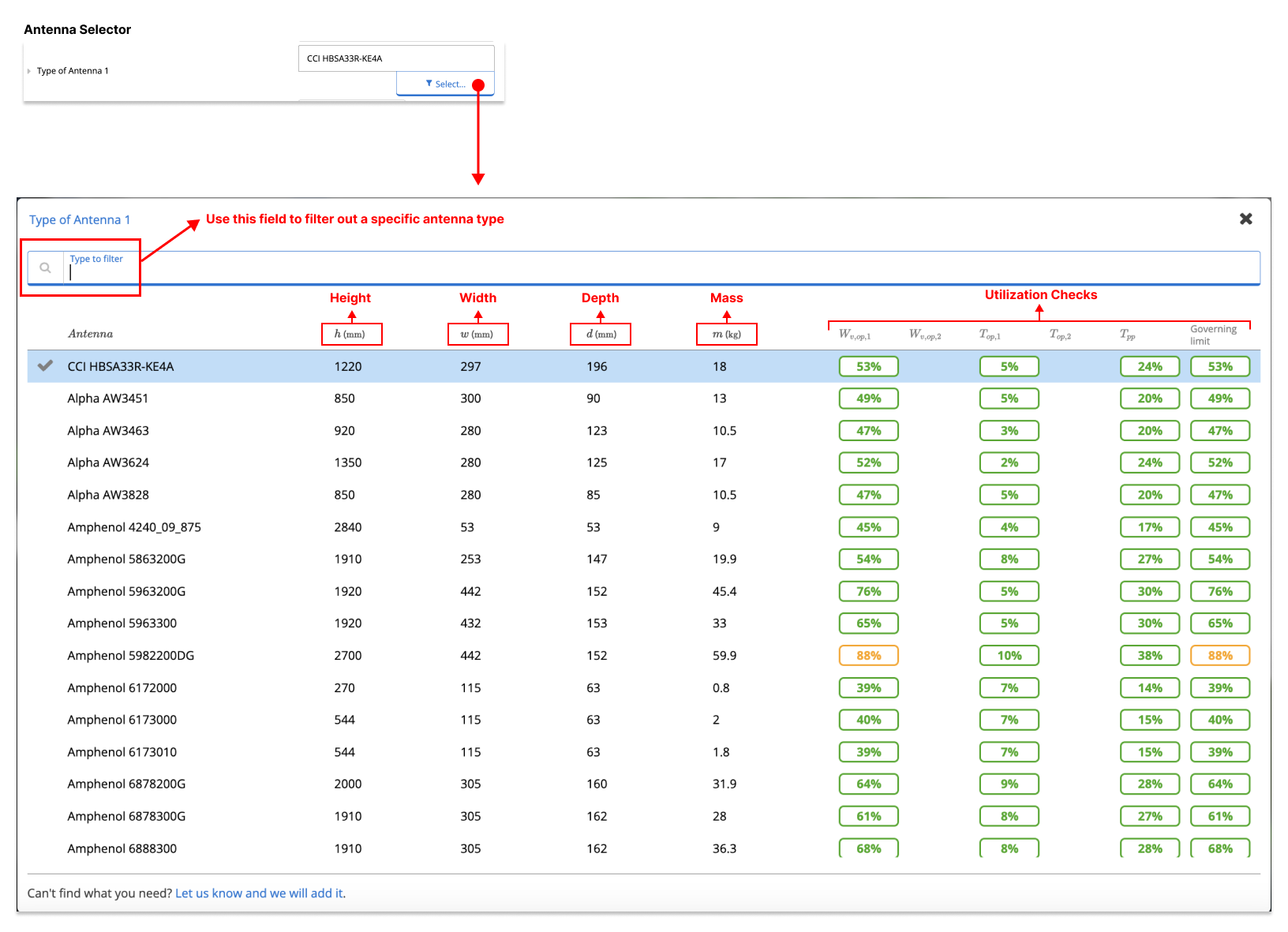The width and height of the screenshot is (1288, 932).
Task: Click the 59.9 mass value for Amphenol 5982200DG
Action: click(x=724, y=655)
